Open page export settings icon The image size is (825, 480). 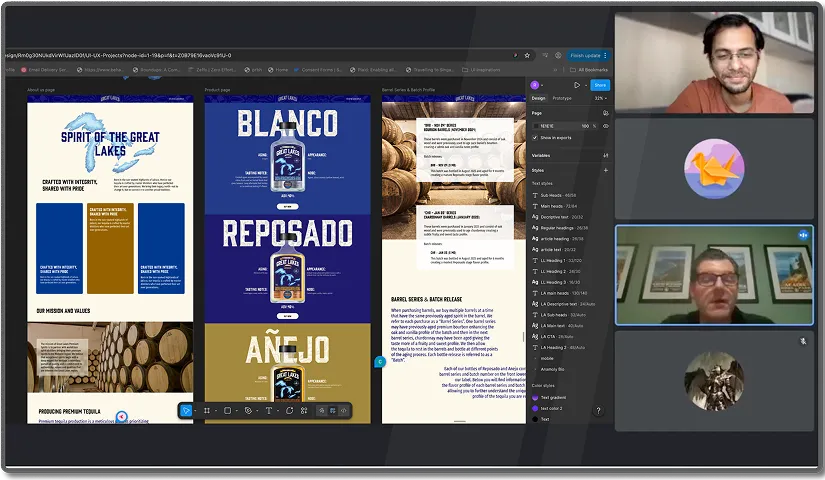click(x=606, y=113)
